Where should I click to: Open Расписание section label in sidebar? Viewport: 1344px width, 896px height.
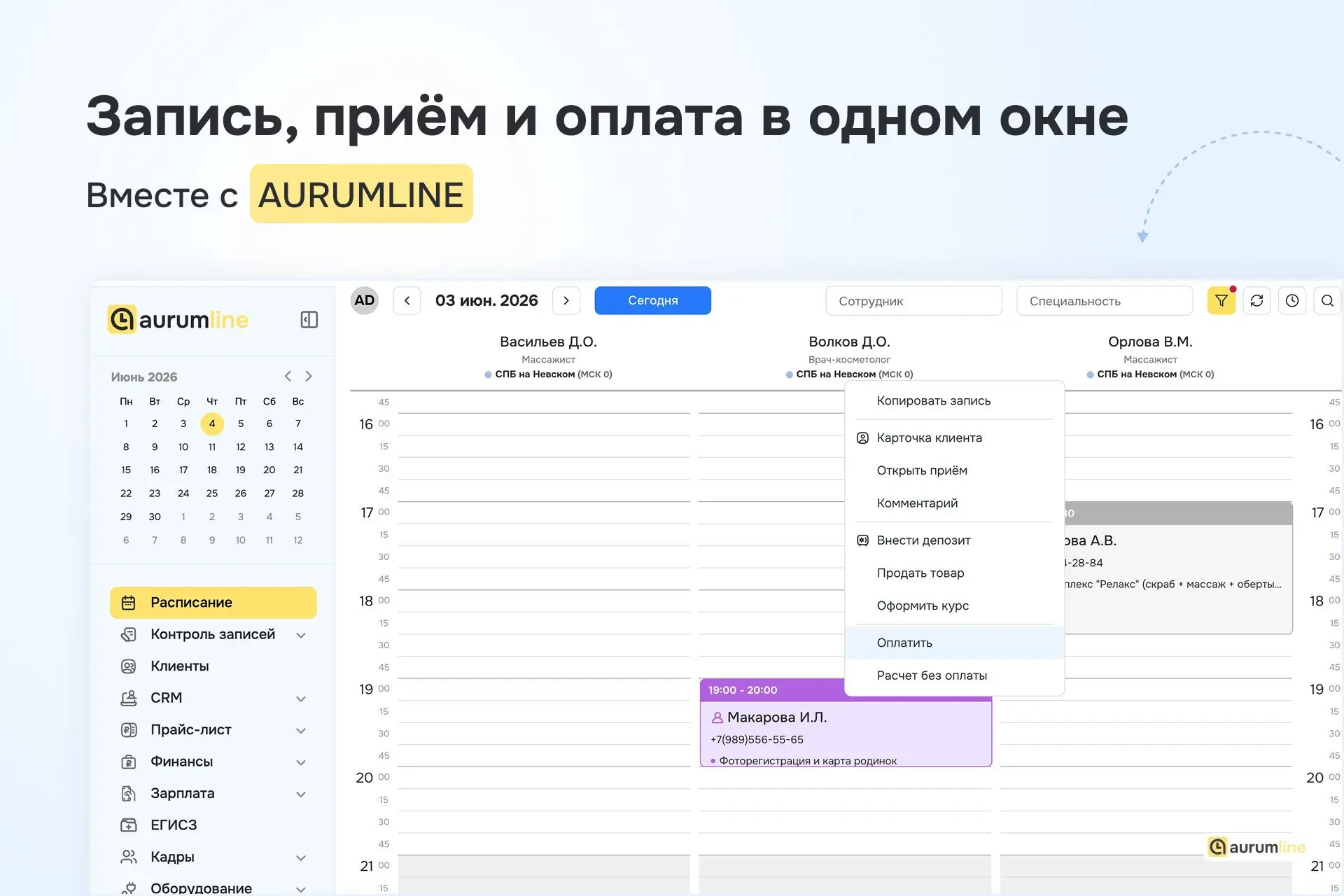tap(191, 603)
